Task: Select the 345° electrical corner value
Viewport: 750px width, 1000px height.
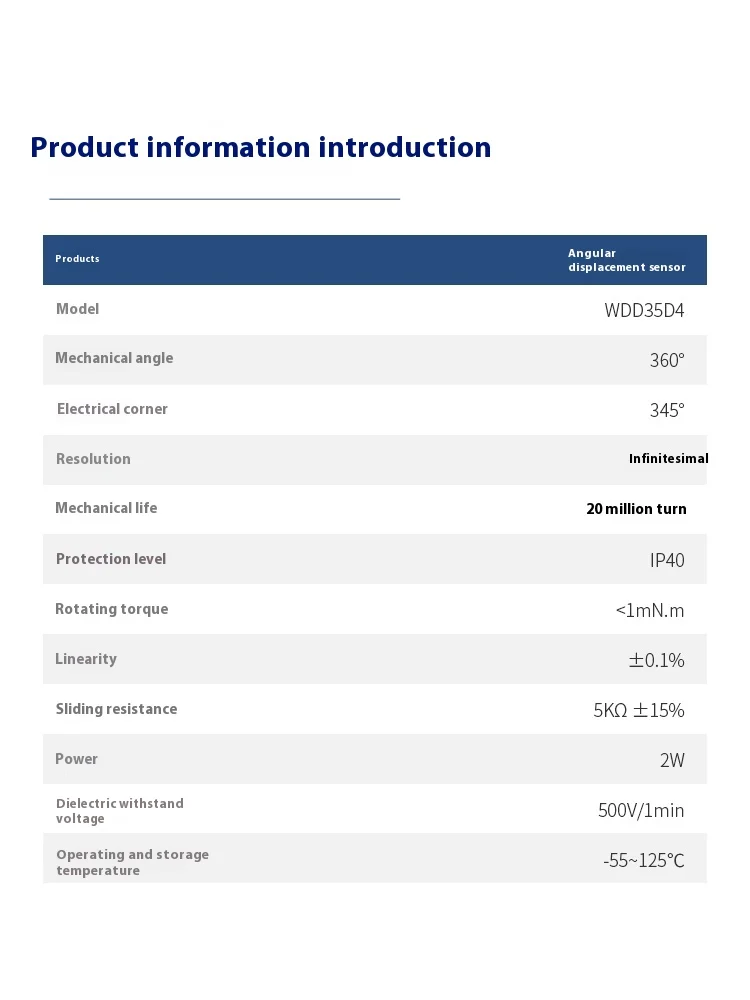Action: (667, 410)
